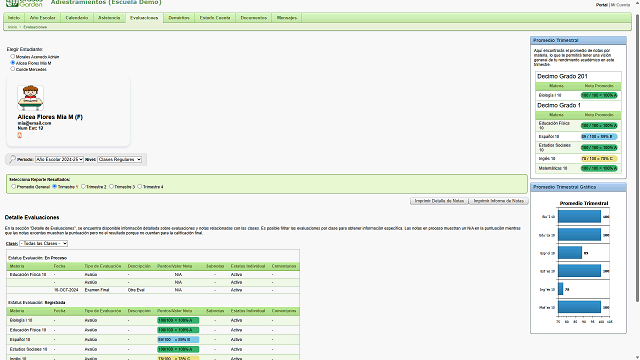This screenshot has width=640, height=360.
Task: Choose the Trimestre 1 report option
Action: point(55,187)
